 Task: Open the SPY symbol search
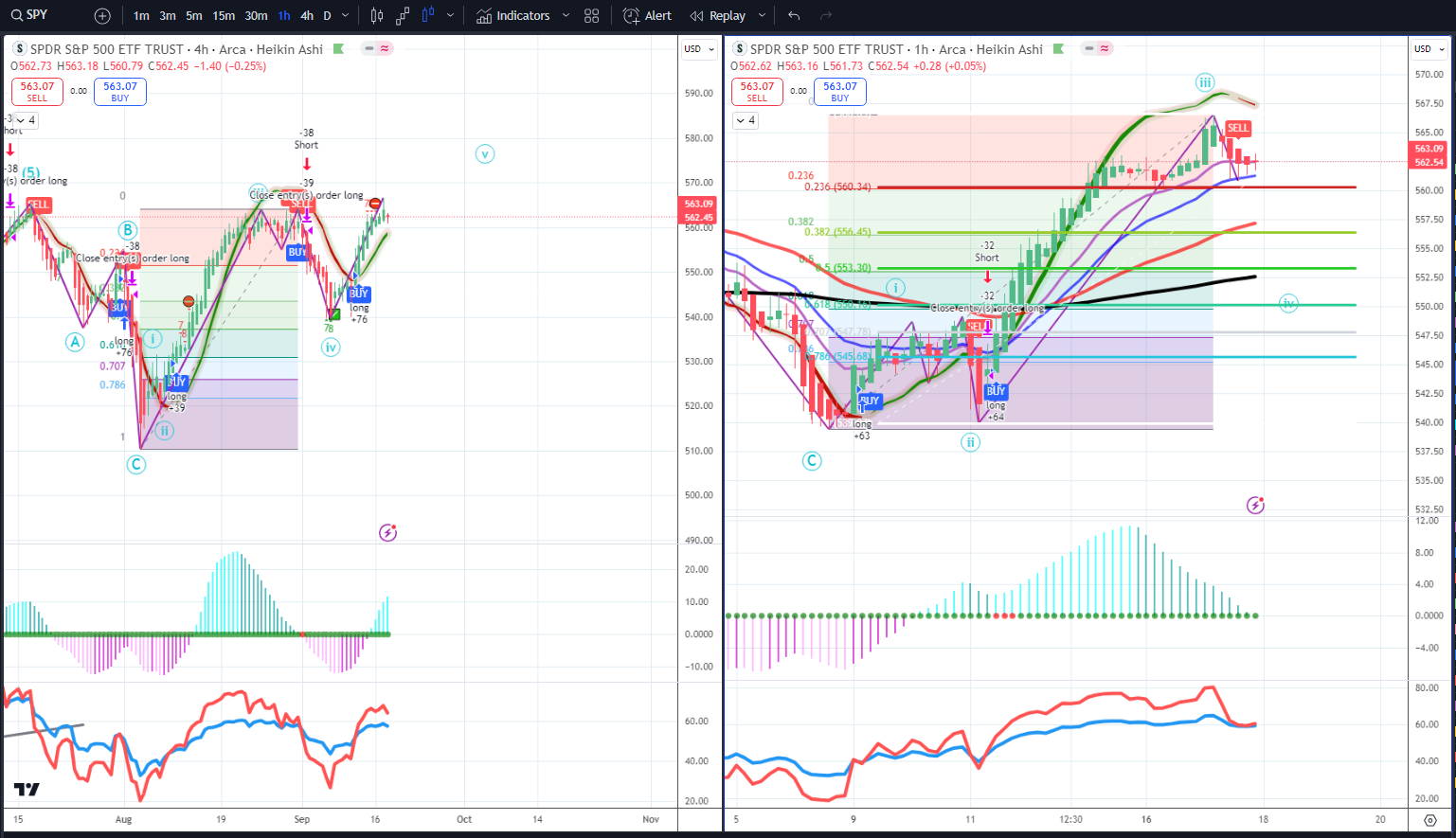tap(30, 15)
